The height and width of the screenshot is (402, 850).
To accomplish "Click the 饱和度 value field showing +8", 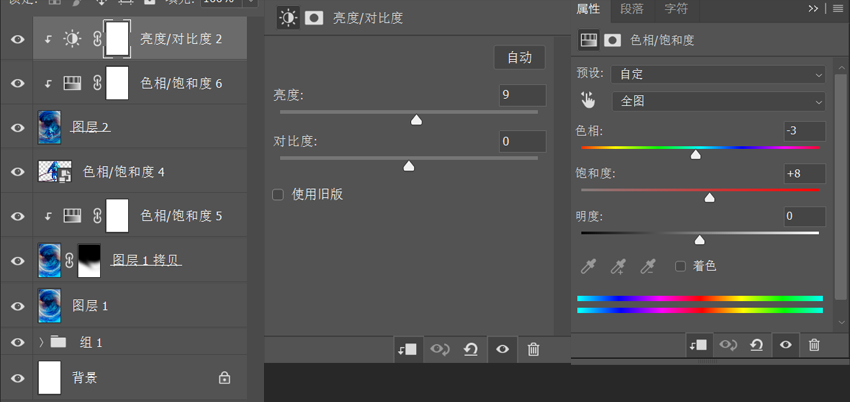I will [805, 173].
